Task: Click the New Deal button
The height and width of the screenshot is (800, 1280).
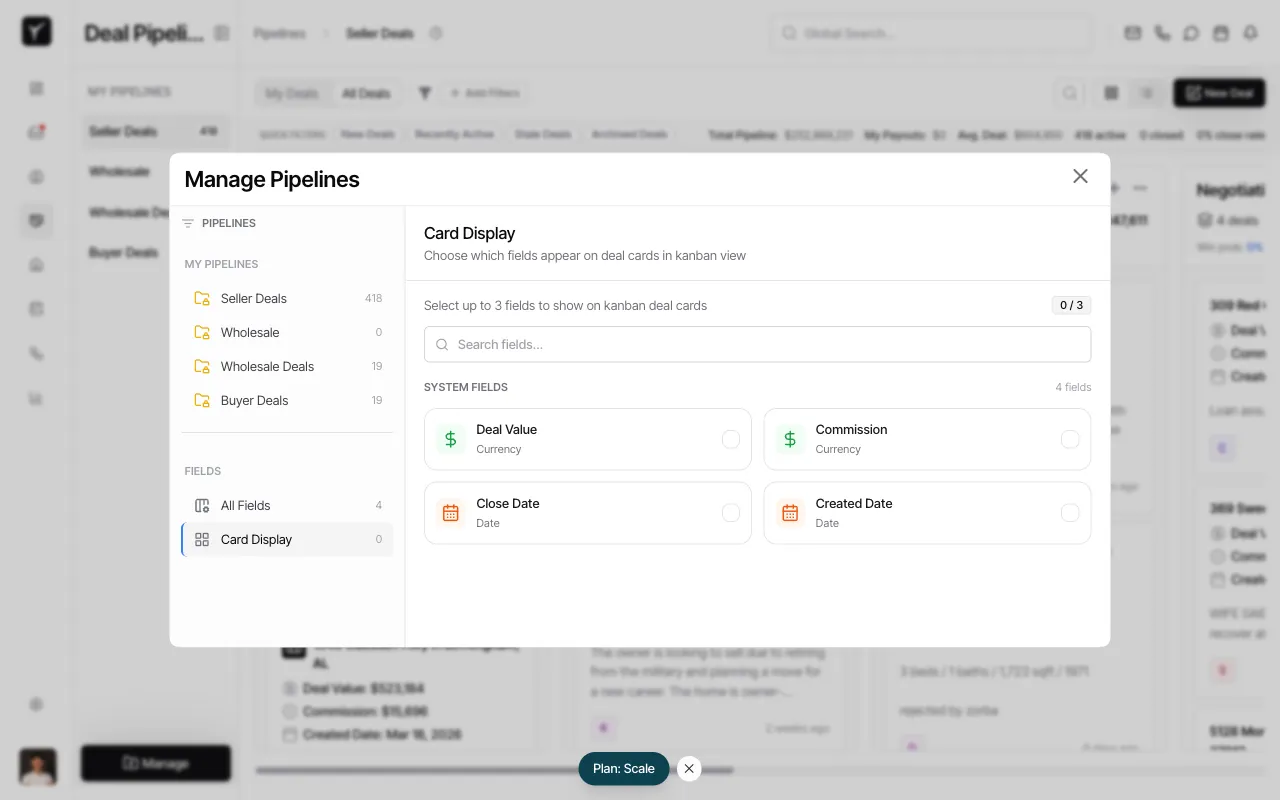Action: pos(1219,93)
